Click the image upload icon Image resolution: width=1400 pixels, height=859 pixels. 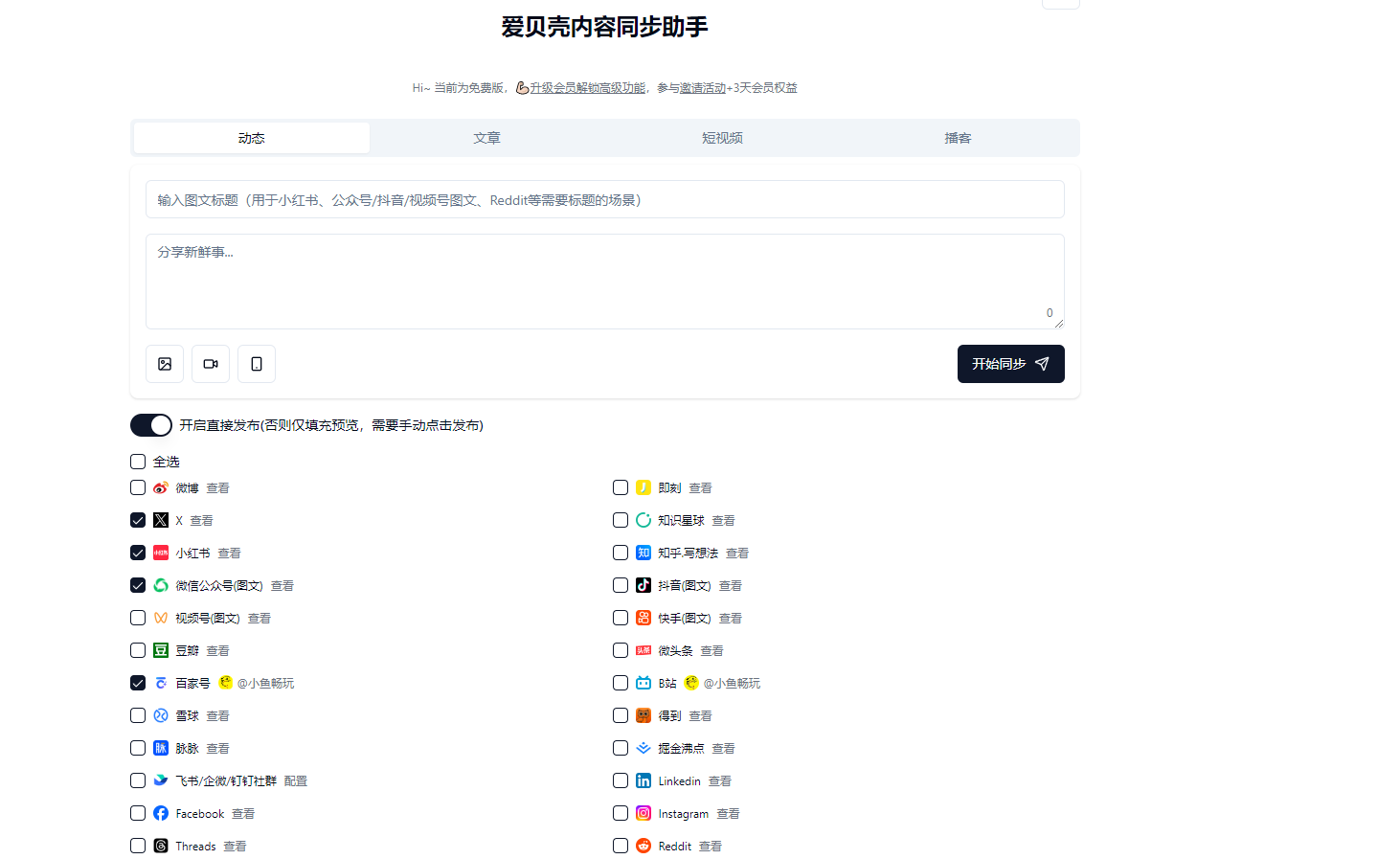pyautogui.click(x=165, y=364)
